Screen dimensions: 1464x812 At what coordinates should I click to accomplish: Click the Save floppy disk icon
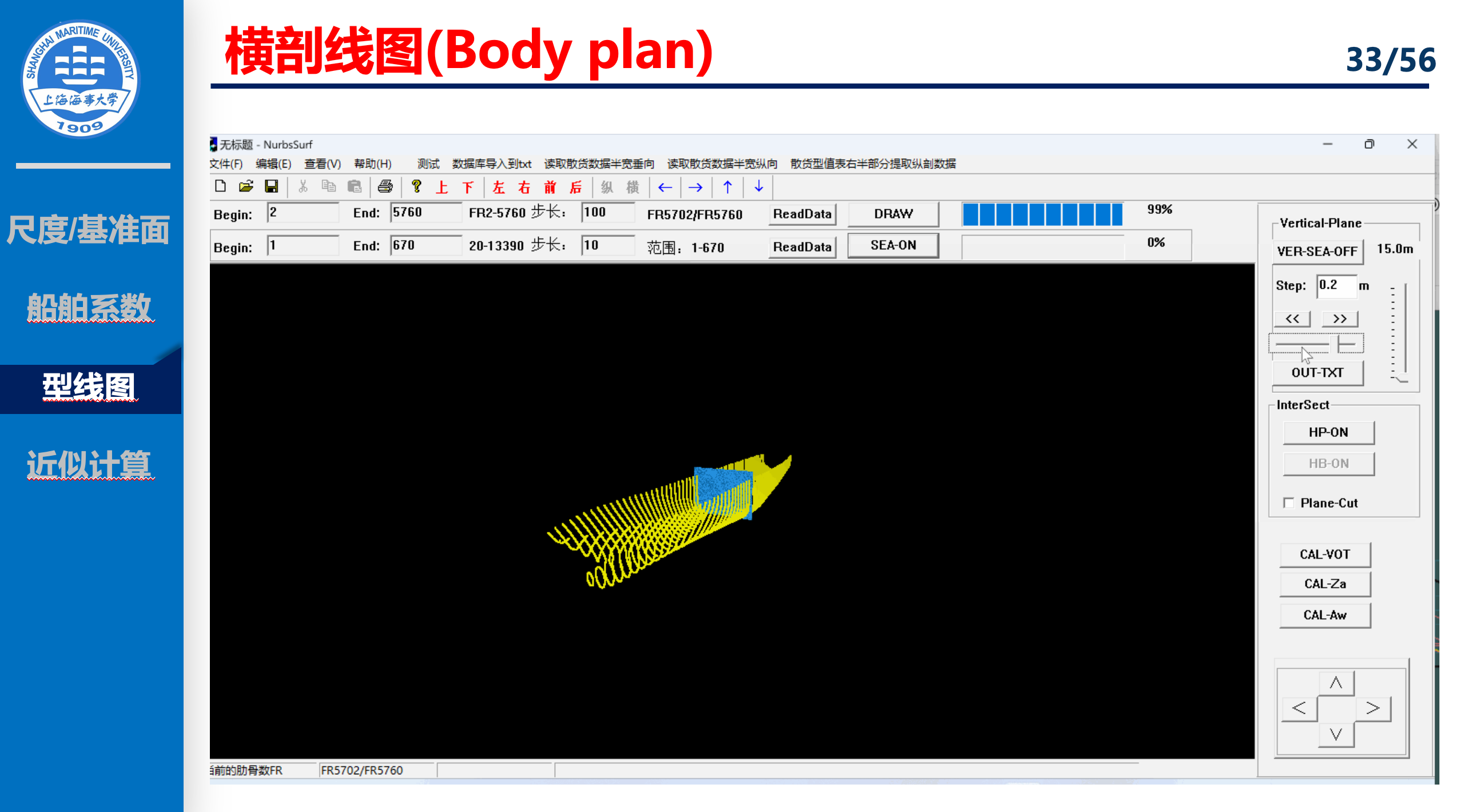271,186
